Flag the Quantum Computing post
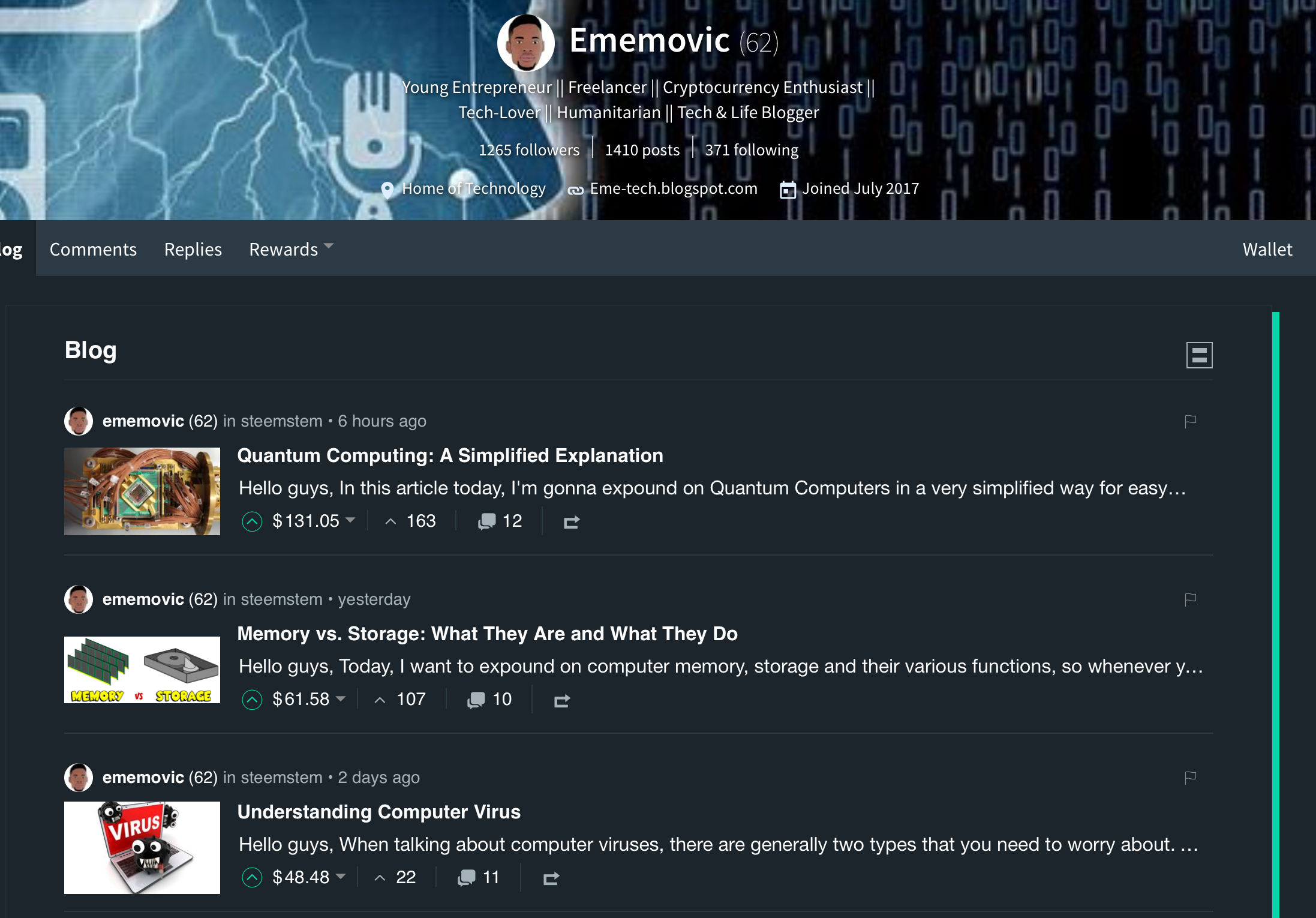This screenshot has width=1316, height=918. 1191,421
